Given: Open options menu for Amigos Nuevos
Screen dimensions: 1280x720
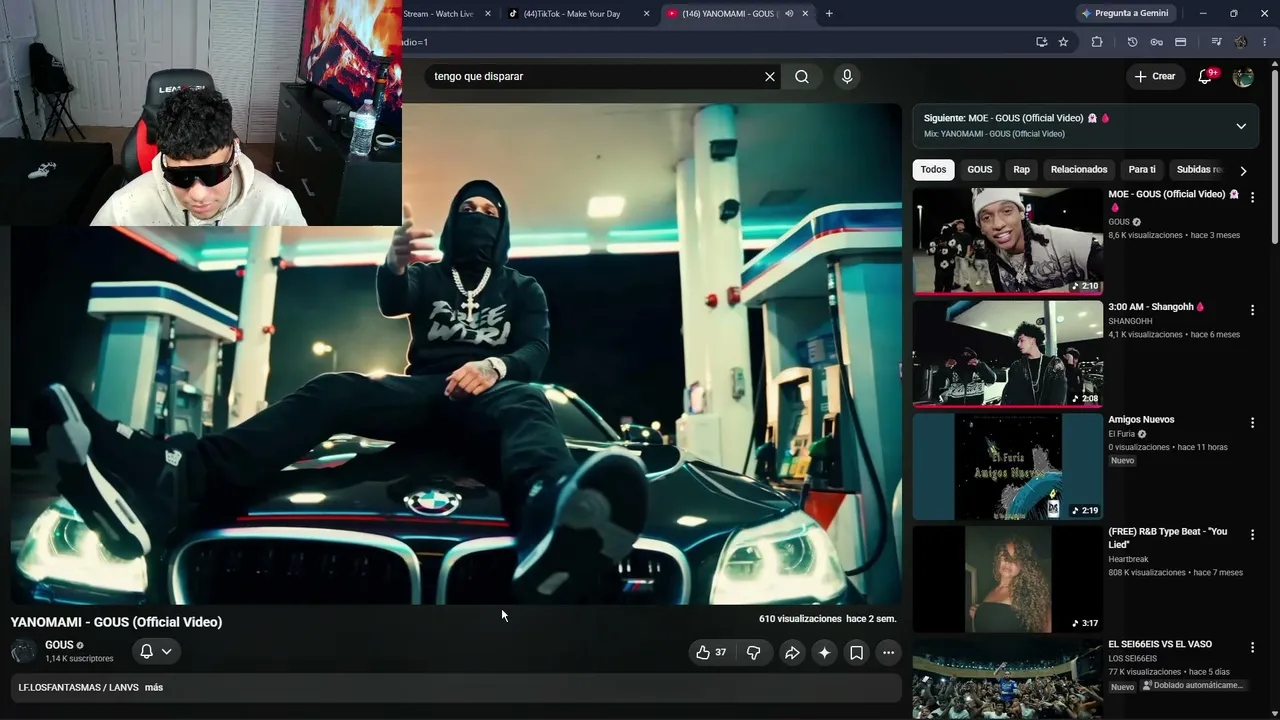Looking at the screenshot, I should pyautogui.click(x=1252, y=423).
